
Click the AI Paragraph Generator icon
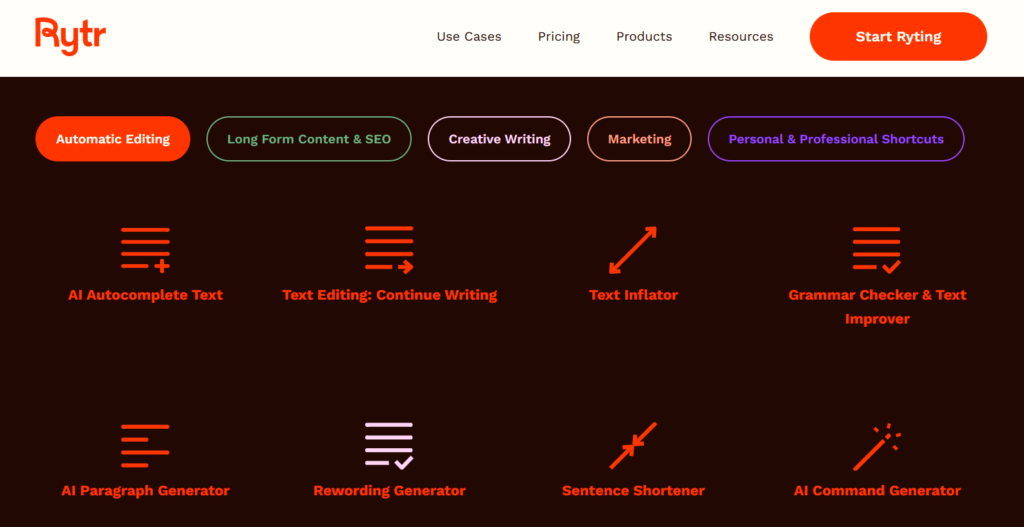pyautogui.click(x=145, y=445)
